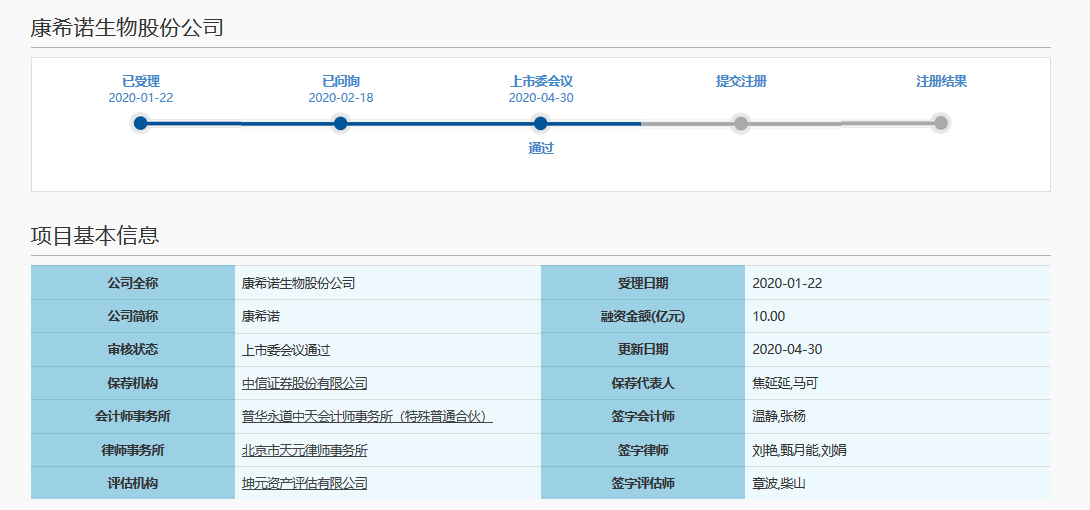Screen dimensions: 1090x510
Task: Open the 普华永道中天会计师事务所 link
Action: (x=367, y=417)
